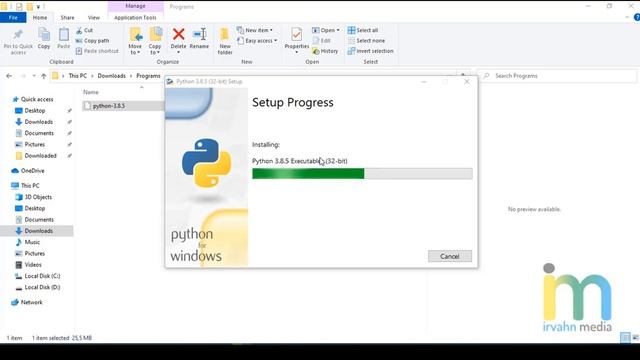Go up one folder level arrow

[x=43, y=76]
